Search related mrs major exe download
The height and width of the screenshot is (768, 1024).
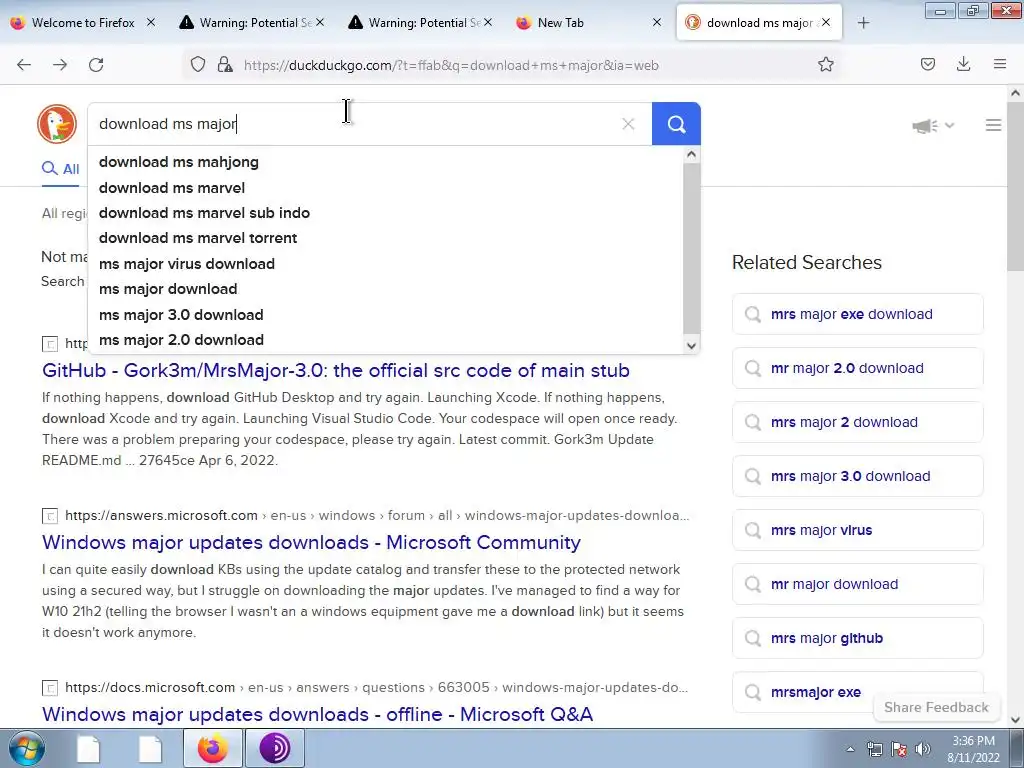click(857, 314)
